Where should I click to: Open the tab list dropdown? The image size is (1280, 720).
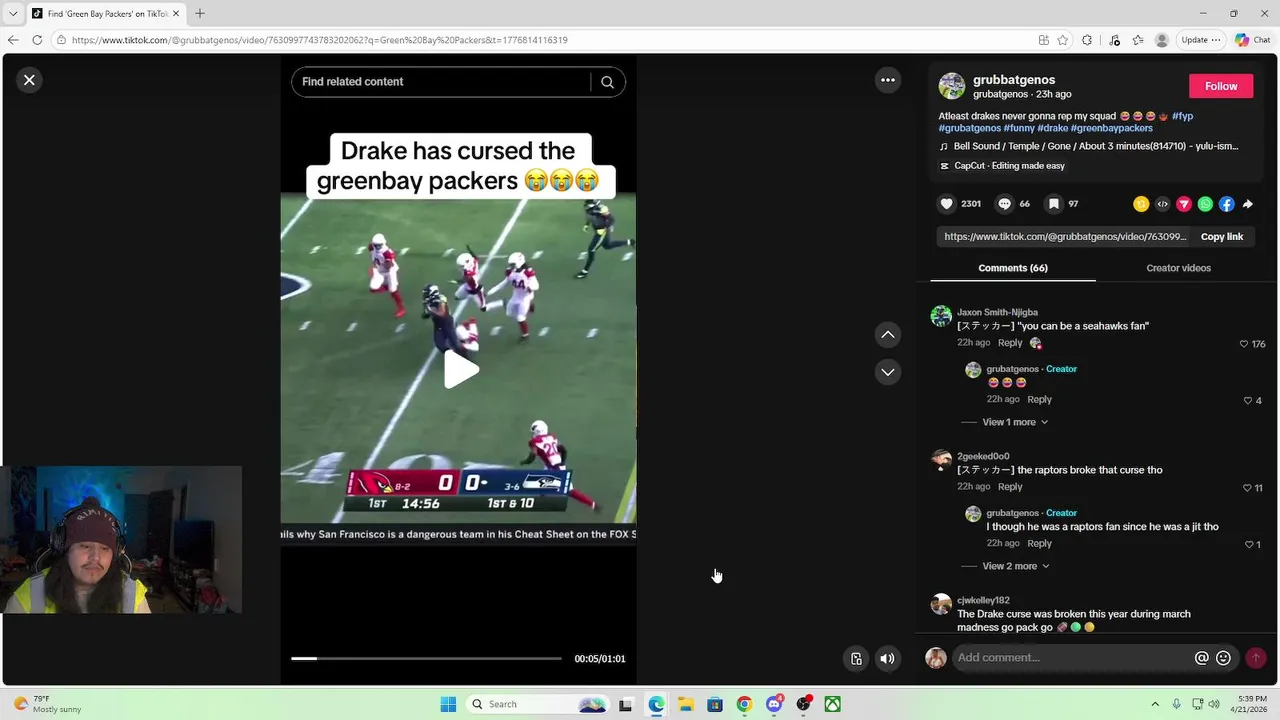click(x=13, y=13)
